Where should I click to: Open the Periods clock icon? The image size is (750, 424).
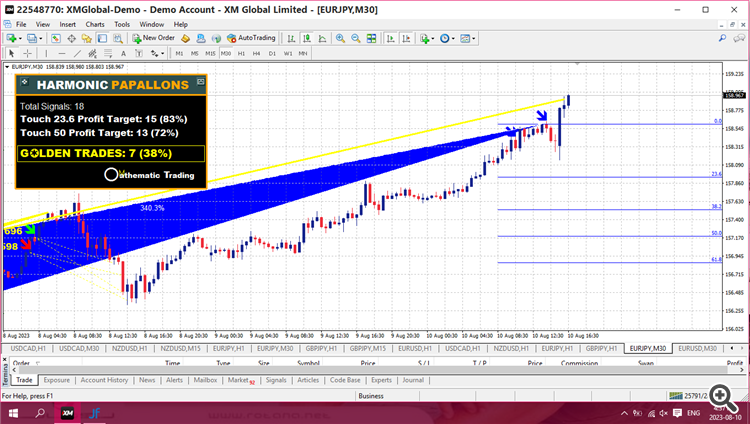(444, 38)
